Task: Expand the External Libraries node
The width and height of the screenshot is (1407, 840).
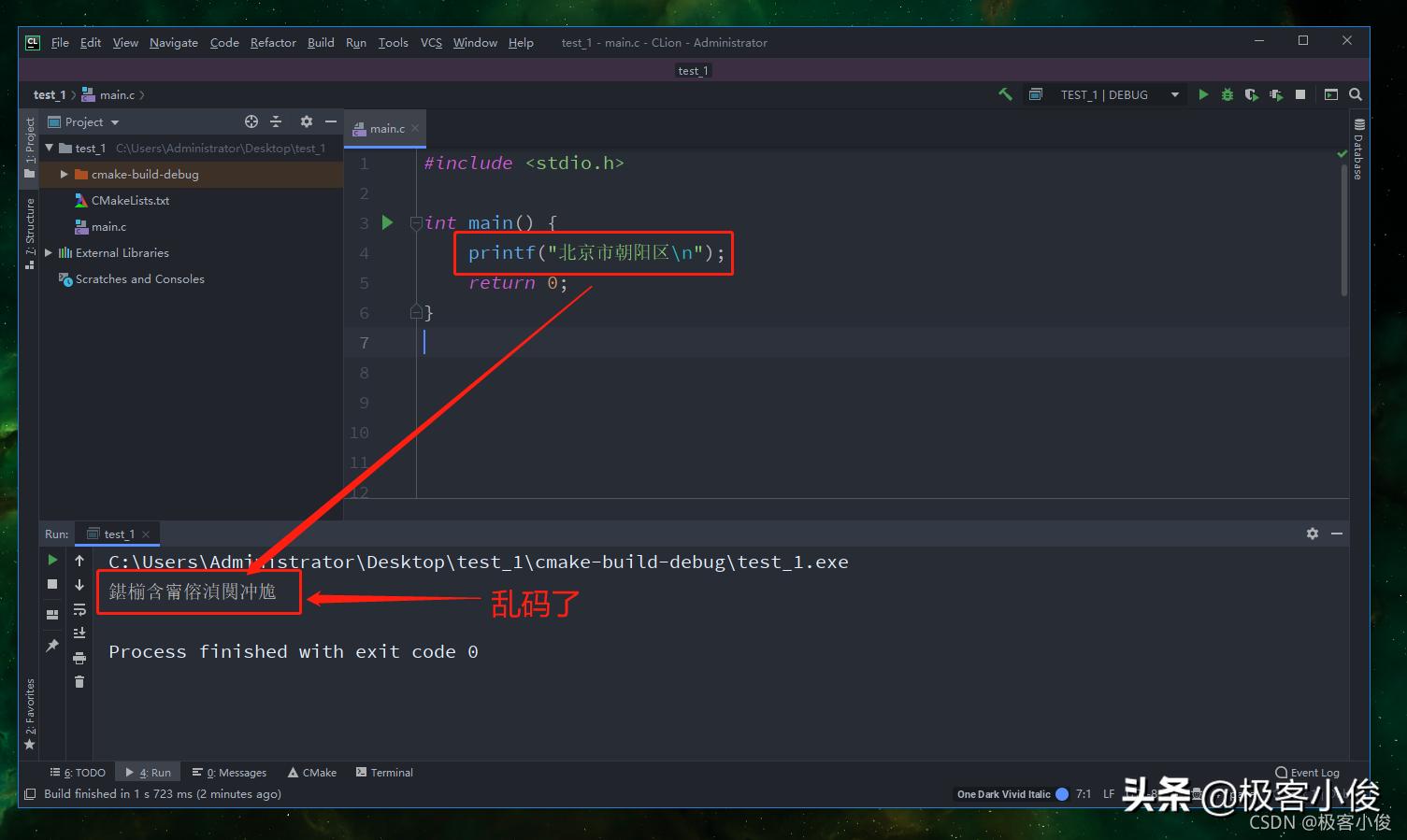Action: pyautogui.click(x=49, y=253)
